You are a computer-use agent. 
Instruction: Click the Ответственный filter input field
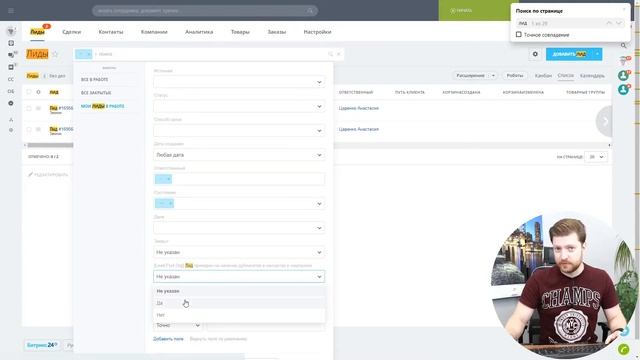239,179
